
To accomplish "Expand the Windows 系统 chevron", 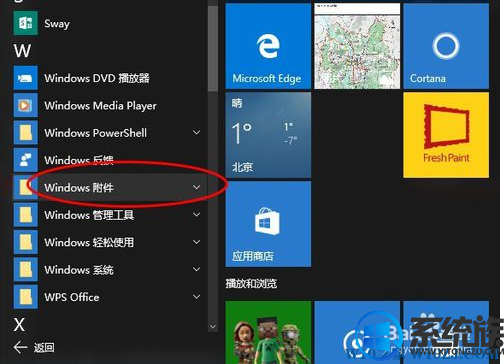I will (x=197, y=269).
